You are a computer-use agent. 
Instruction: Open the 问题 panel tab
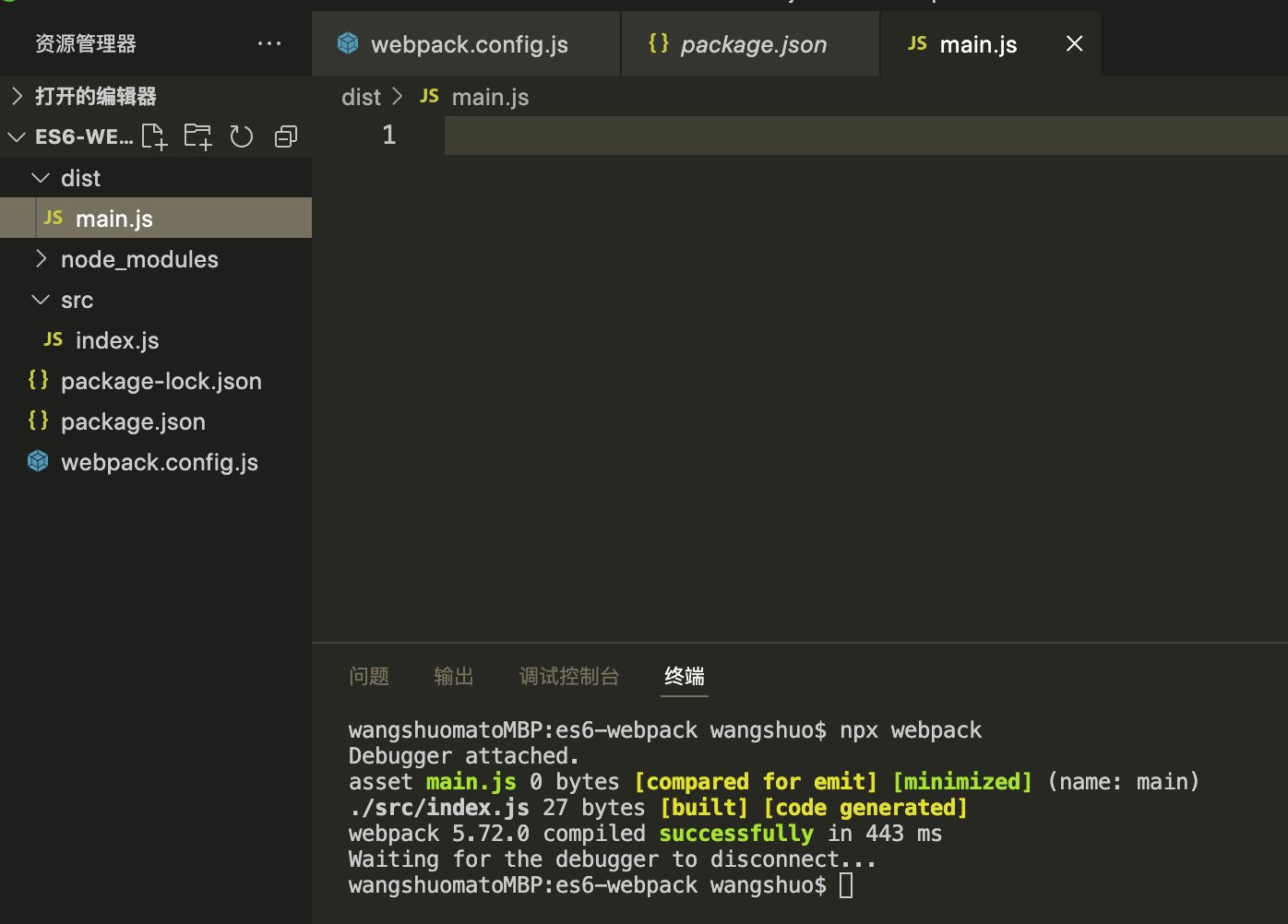[x=369, y=676]
